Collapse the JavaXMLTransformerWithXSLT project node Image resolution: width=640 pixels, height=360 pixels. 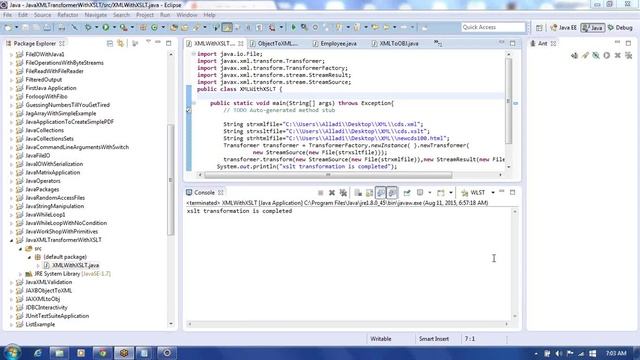(x=11, y=240)
